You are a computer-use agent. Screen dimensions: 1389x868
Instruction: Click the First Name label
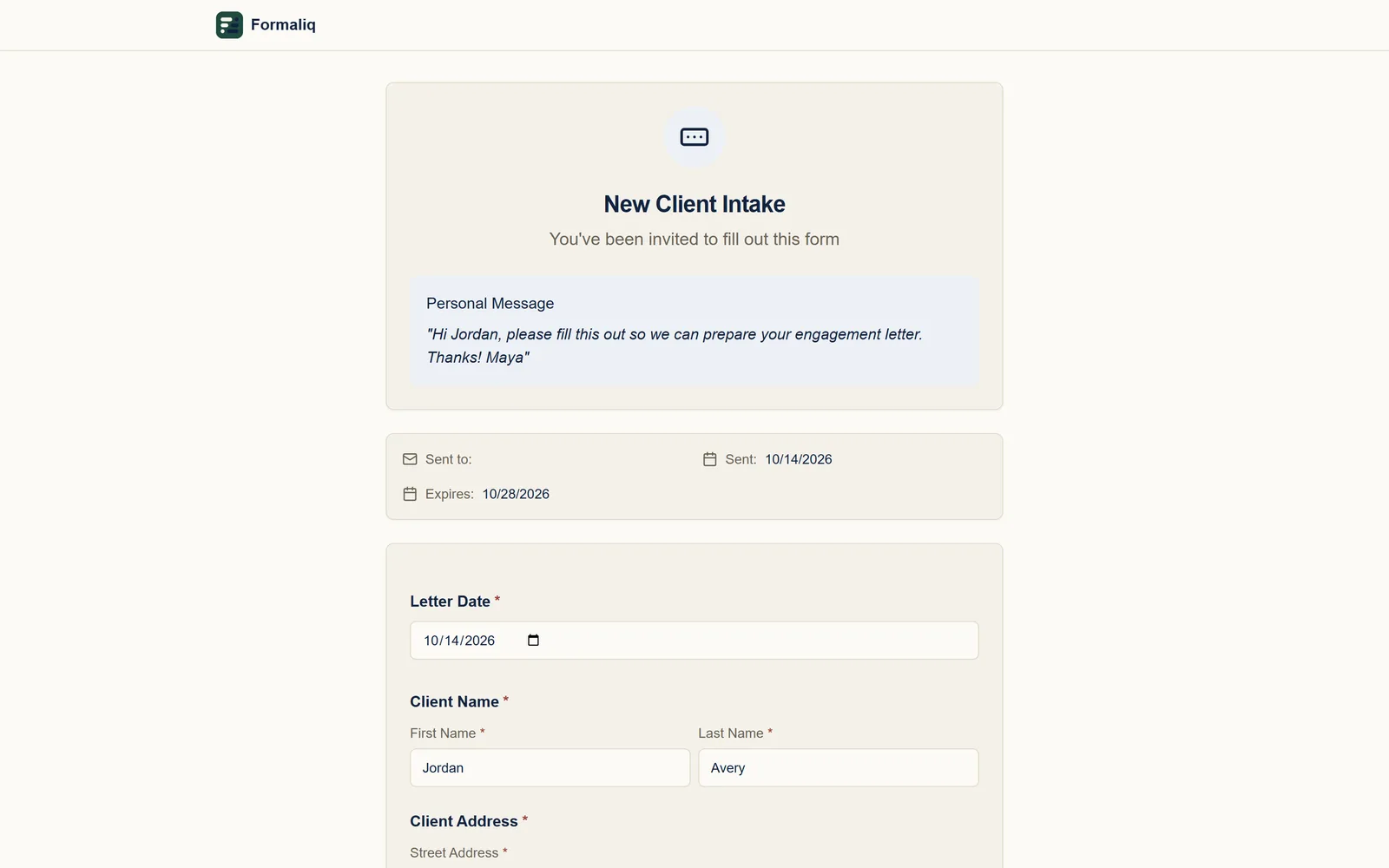pyautogui.click(x=443, y=733)
